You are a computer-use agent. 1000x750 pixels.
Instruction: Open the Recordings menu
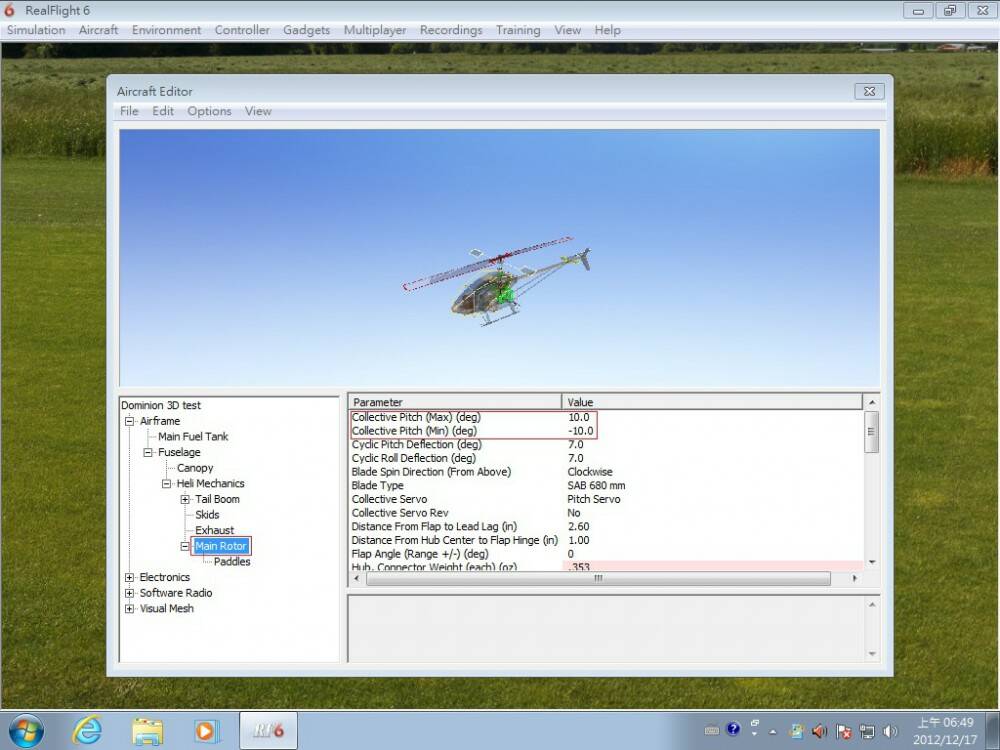pos(451,30)
